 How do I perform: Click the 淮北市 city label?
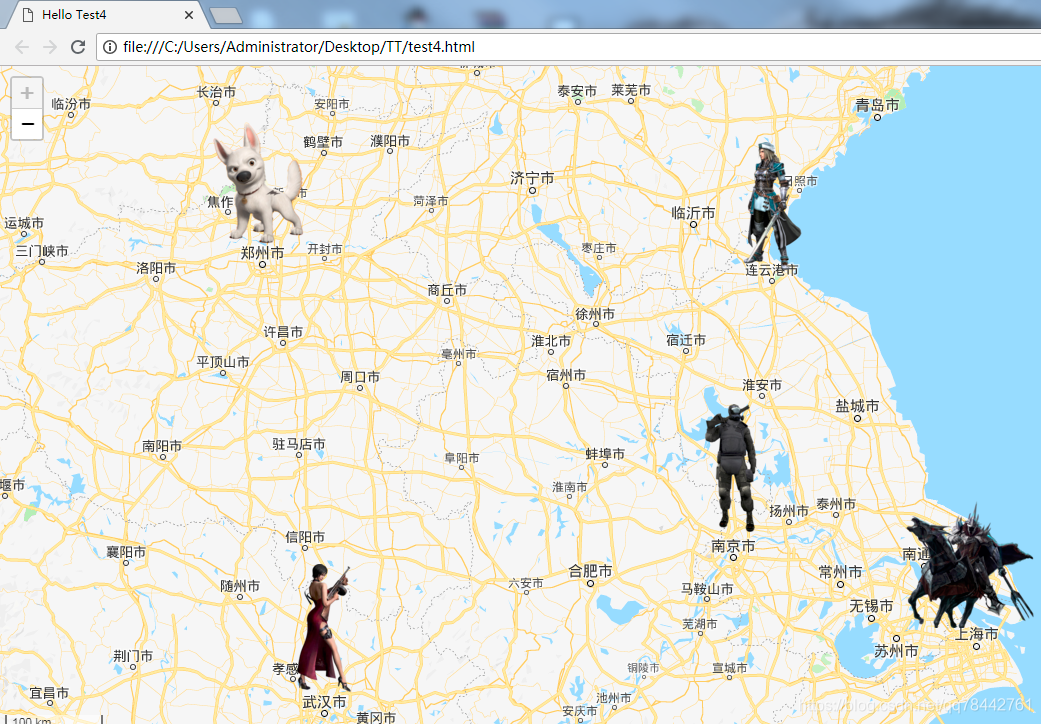click(x=551, y=340)
